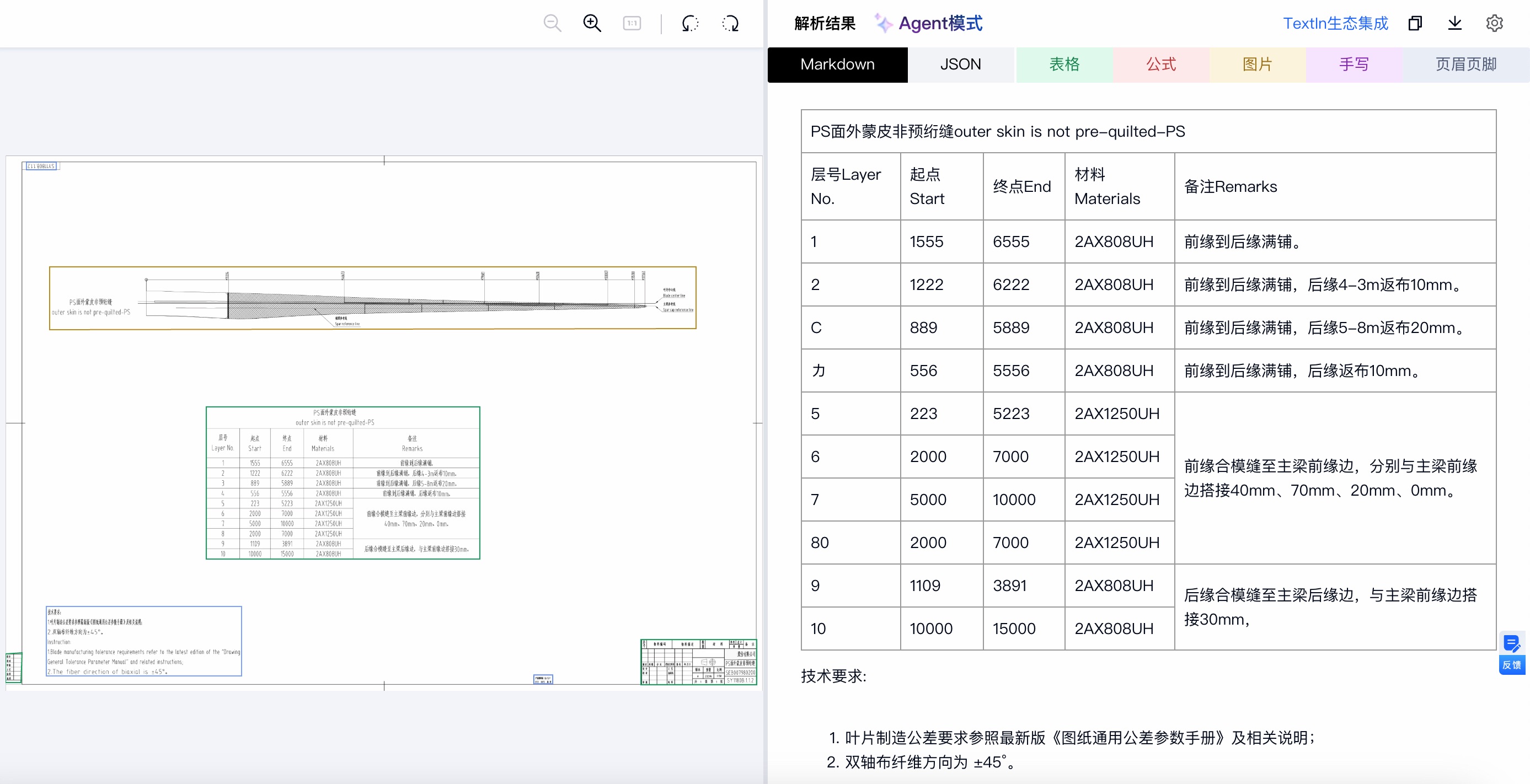Click the start value '223'
Image resolution: width=1530 pixels, height=784 pixels.
click(924, 414)
